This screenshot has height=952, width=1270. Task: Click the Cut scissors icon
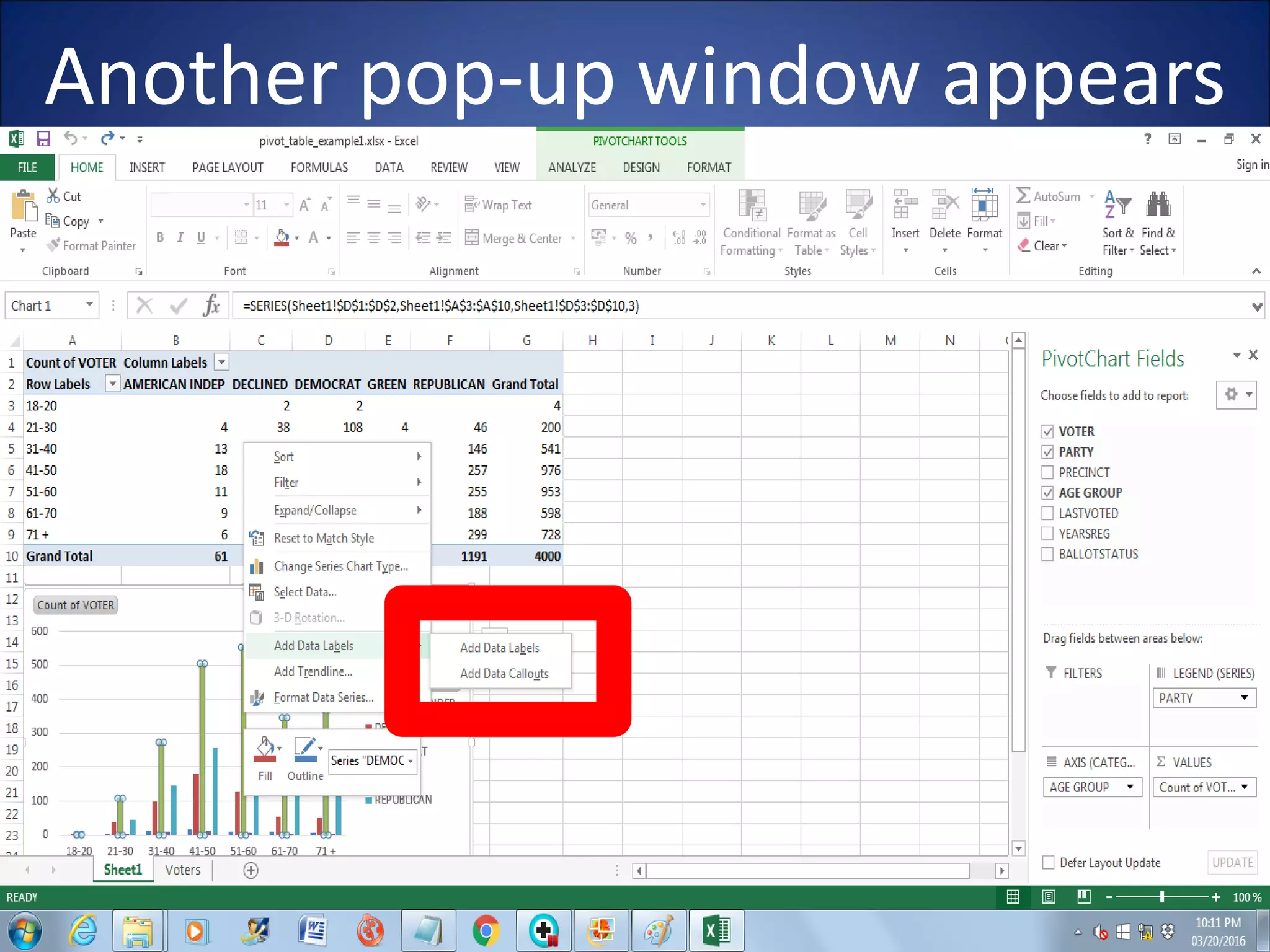point(53,196)
